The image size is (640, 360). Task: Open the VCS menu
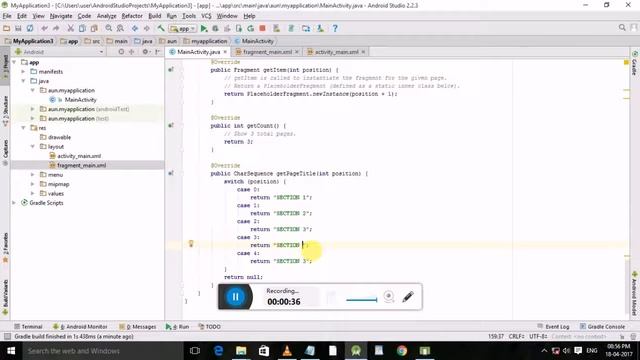[206, 16]
